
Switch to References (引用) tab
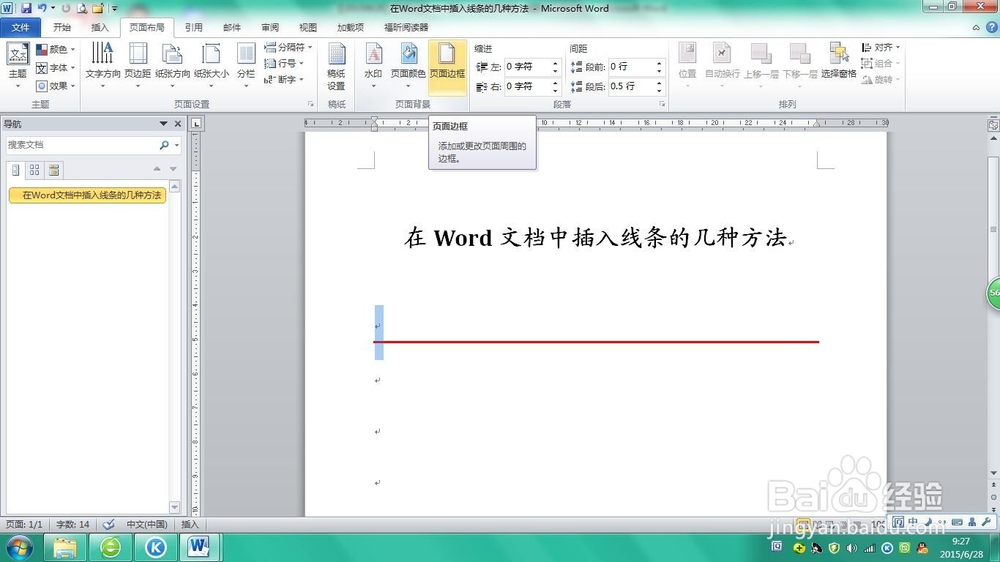(193, 27)
